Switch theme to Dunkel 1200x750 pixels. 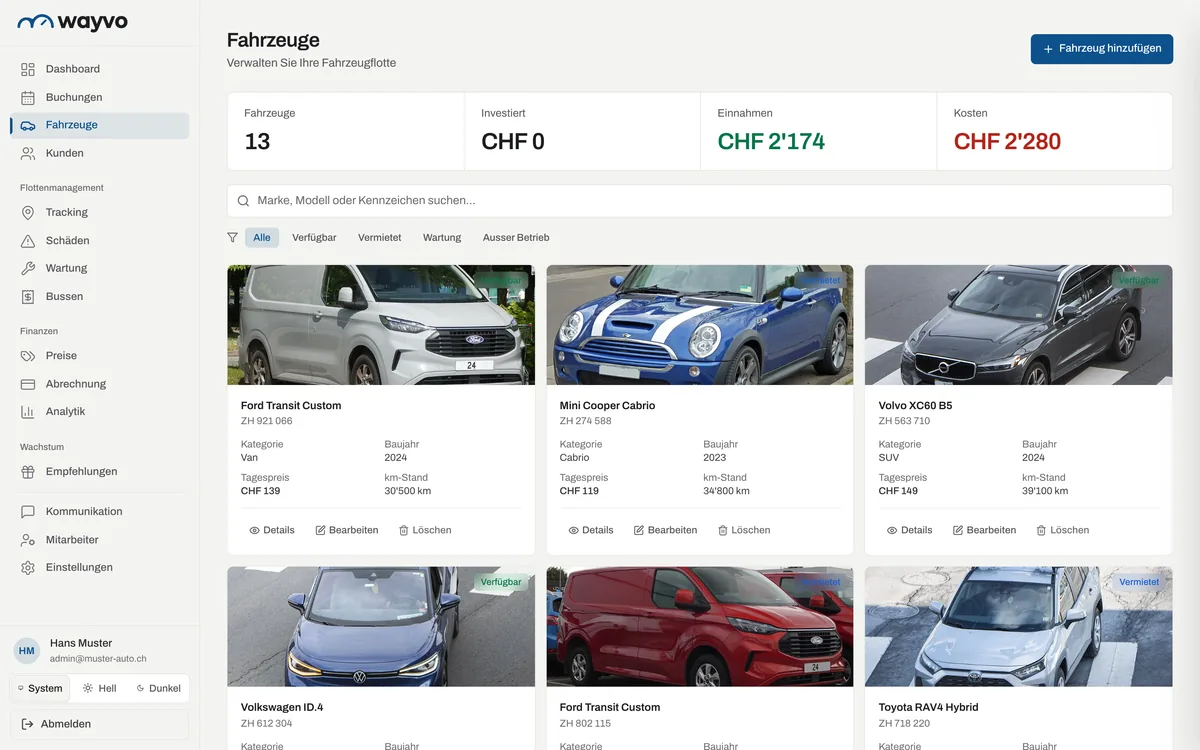(159, 688)
